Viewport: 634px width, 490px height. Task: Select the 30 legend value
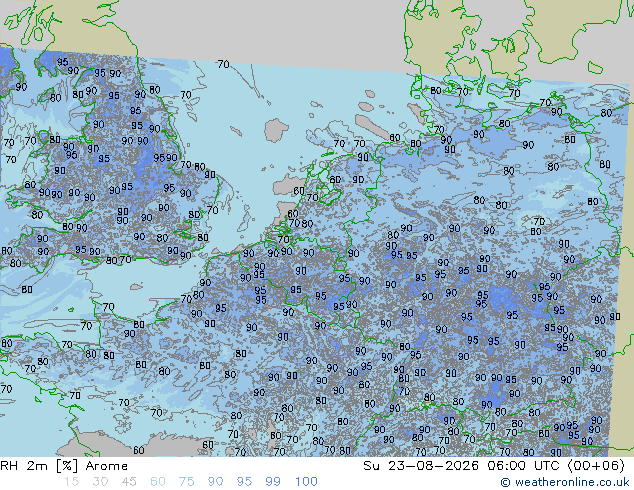tap(100, 482)
